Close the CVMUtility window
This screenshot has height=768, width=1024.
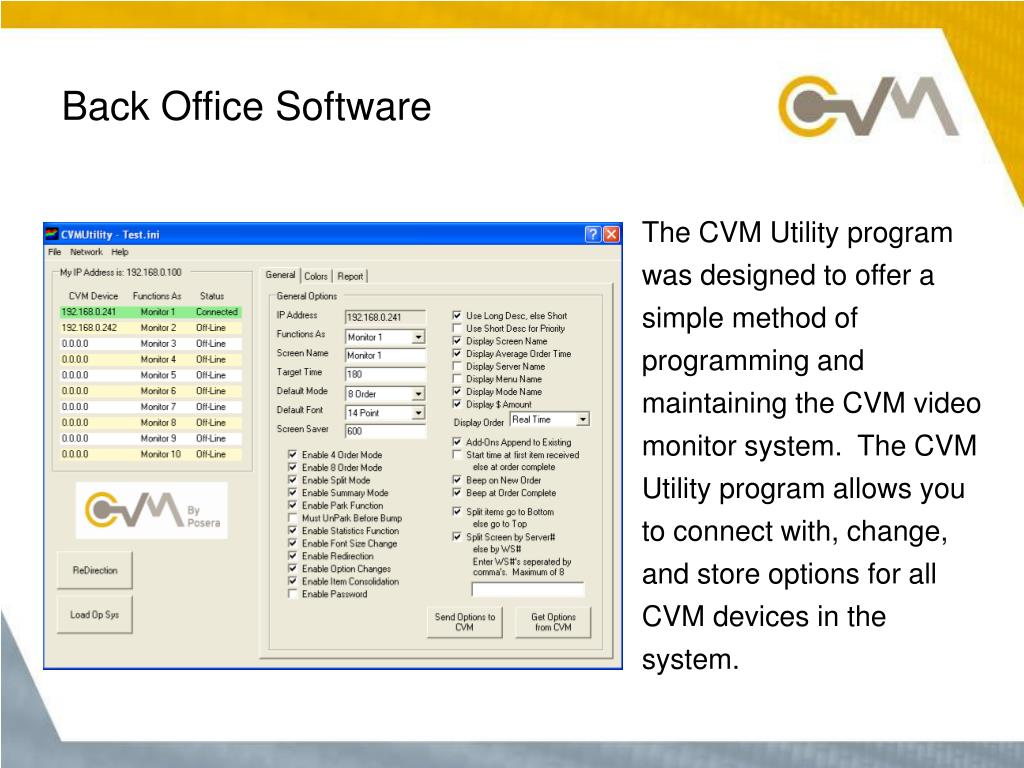click(x=611, y=234)
